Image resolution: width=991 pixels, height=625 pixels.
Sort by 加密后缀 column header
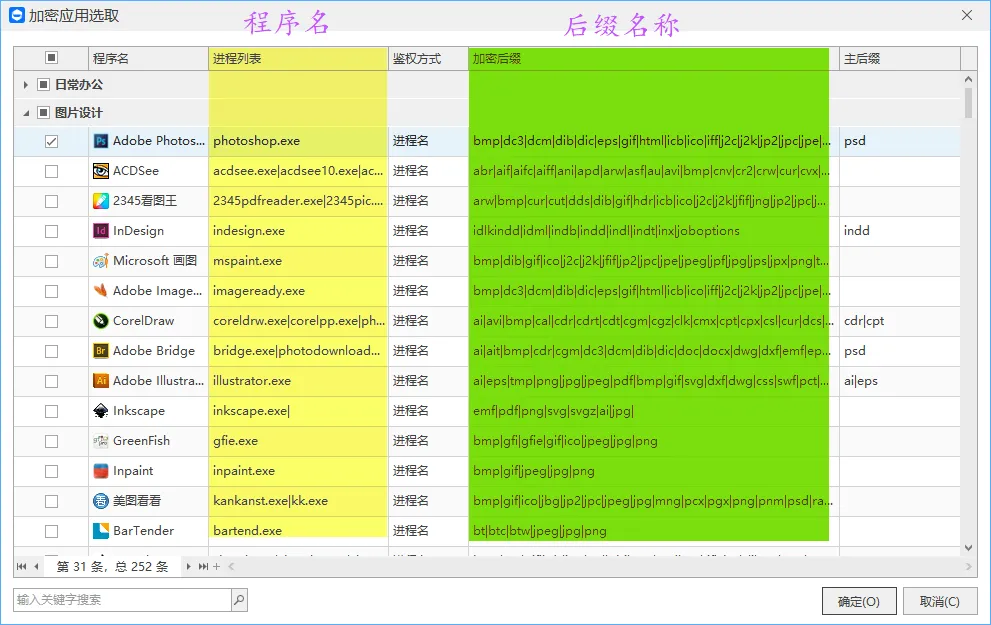tap(654, 59)
